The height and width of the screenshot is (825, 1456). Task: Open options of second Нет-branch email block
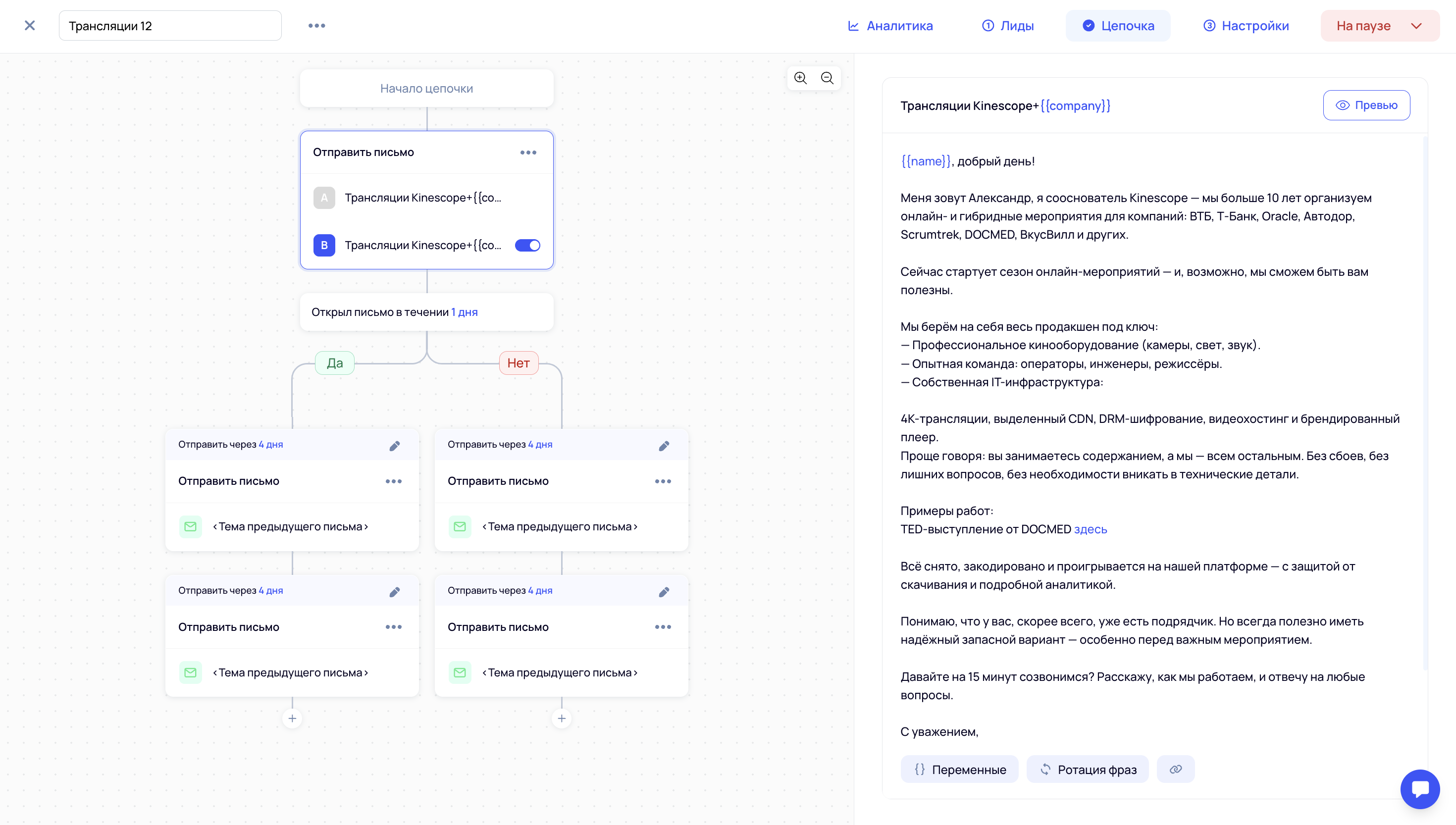pyautogui.click(x=663, y=627)
